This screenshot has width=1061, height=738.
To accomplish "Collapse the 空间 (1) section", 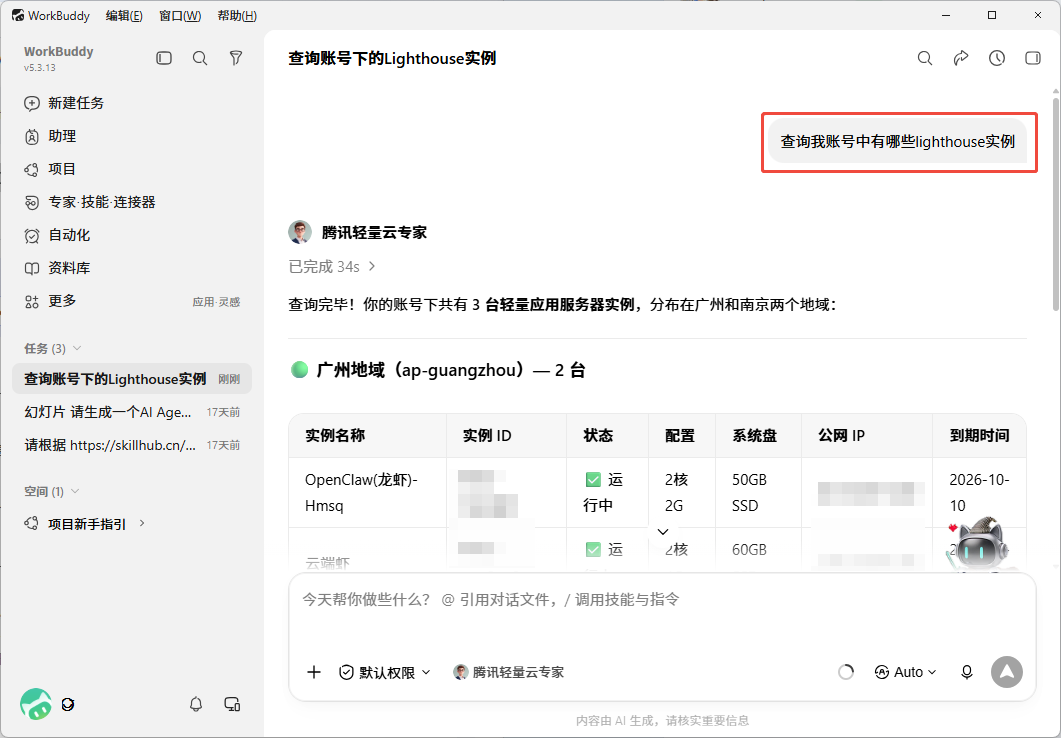I will [74, 490].
